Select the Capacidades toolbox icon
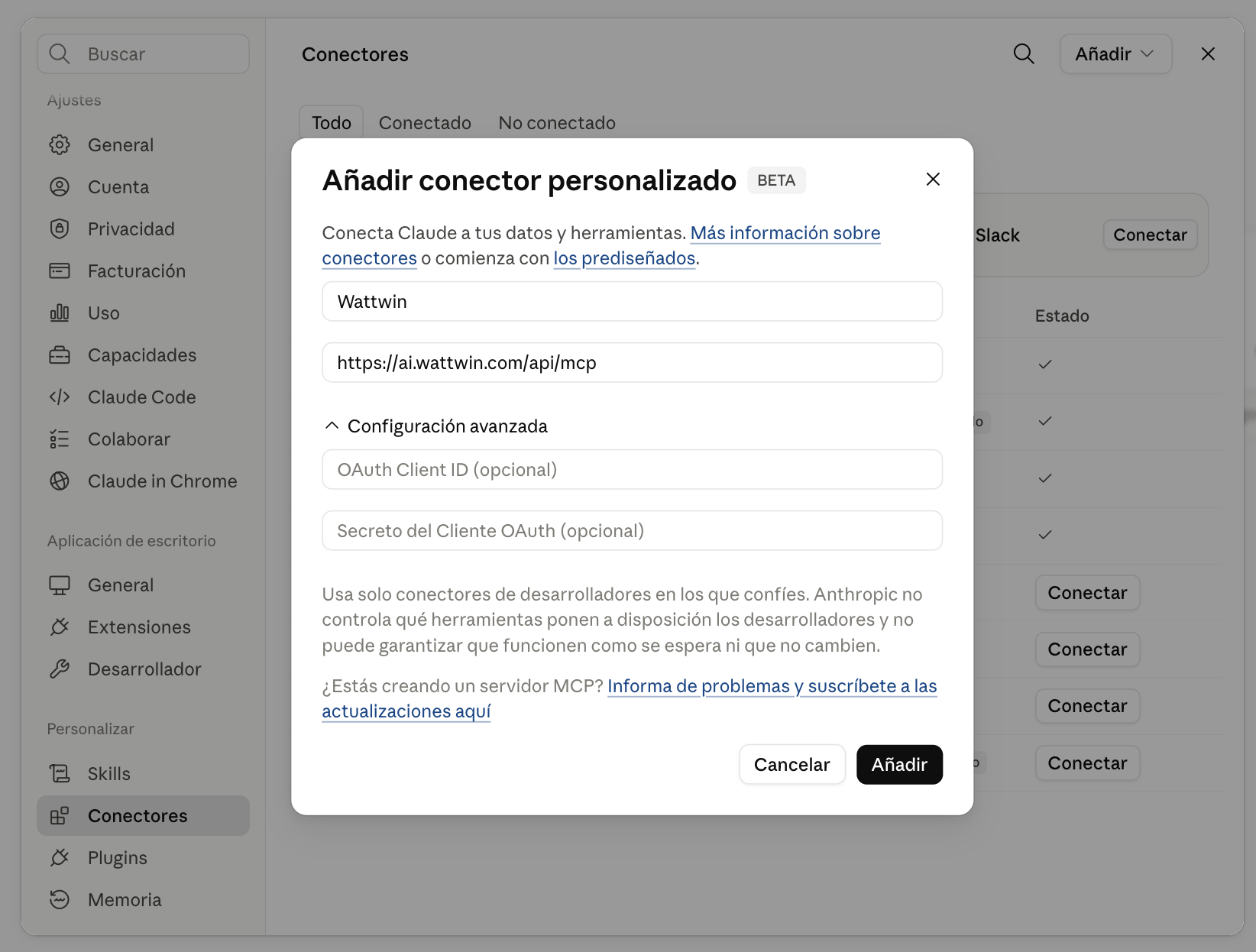 click(60, 355)
